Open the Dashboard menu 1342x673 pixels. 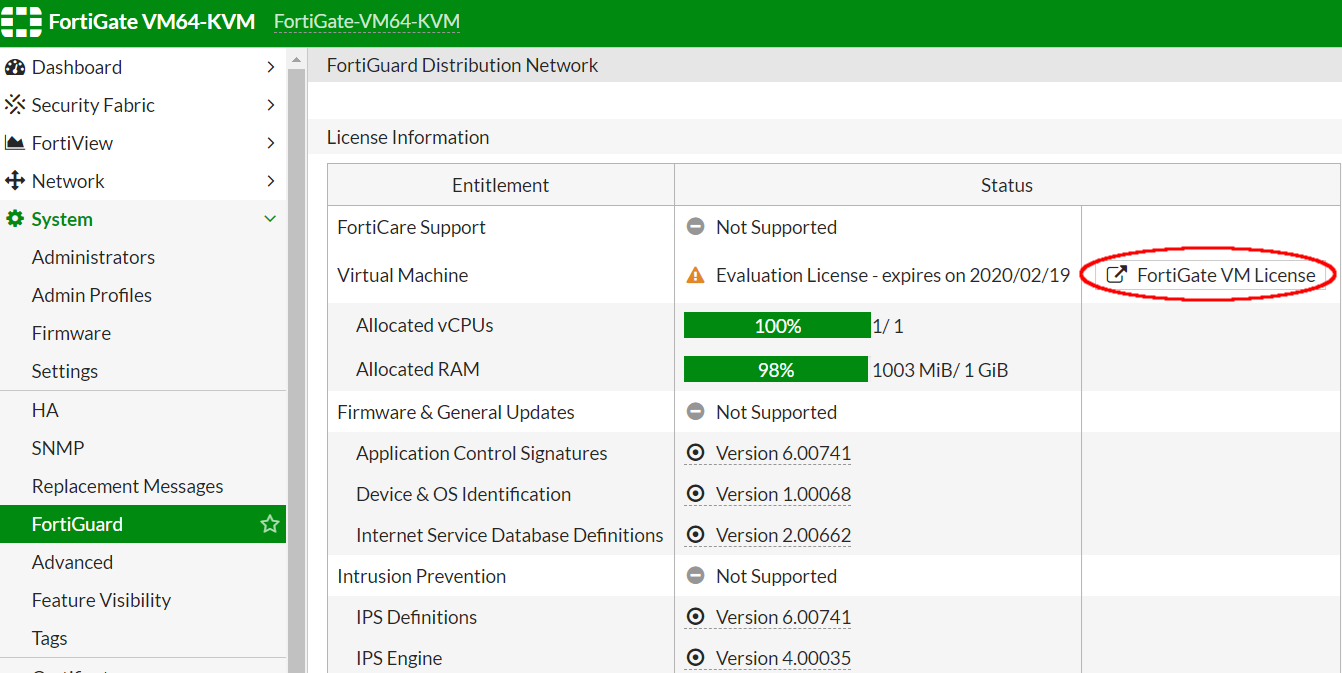143,67
